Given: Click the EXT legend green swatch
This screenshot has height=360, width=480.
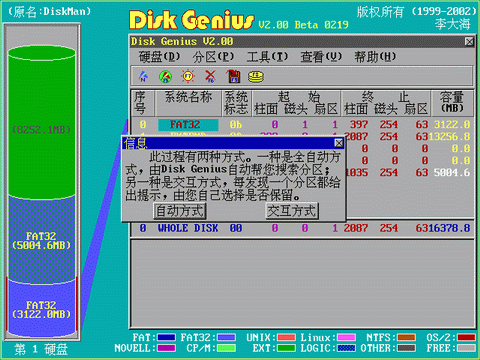Looking at the screenshot, I should [286, 348].
